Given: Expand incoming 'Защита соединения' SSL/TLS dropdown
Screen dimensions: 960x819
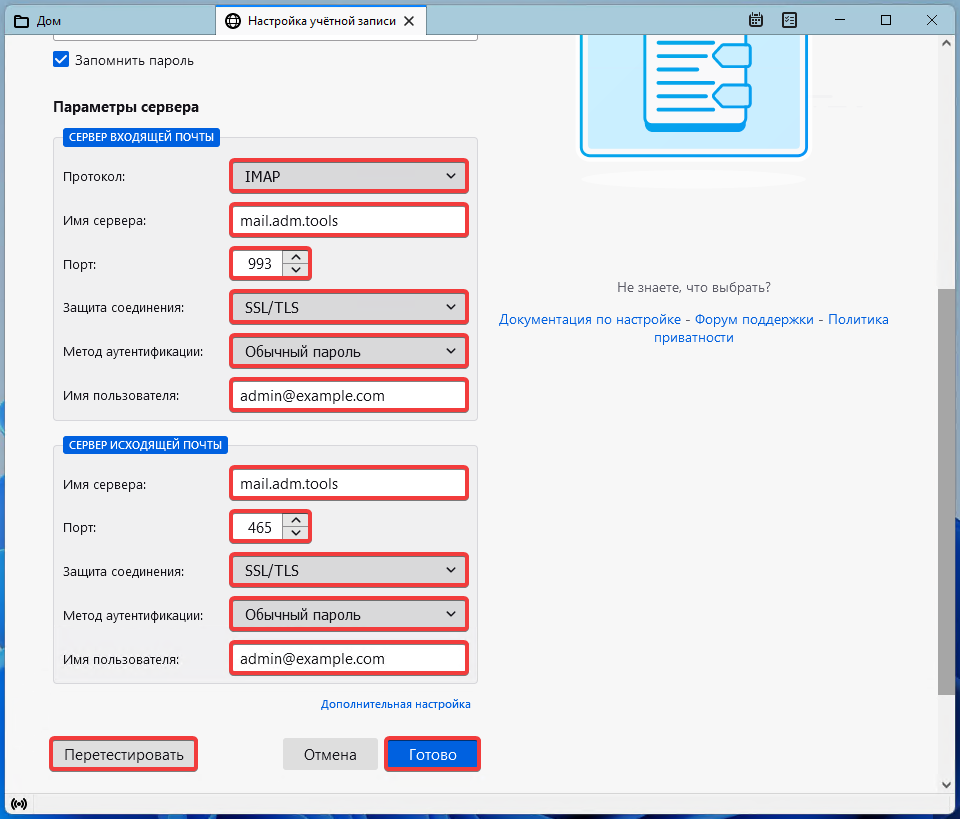Looking at the screenshot, I should [x=348, y=307].
